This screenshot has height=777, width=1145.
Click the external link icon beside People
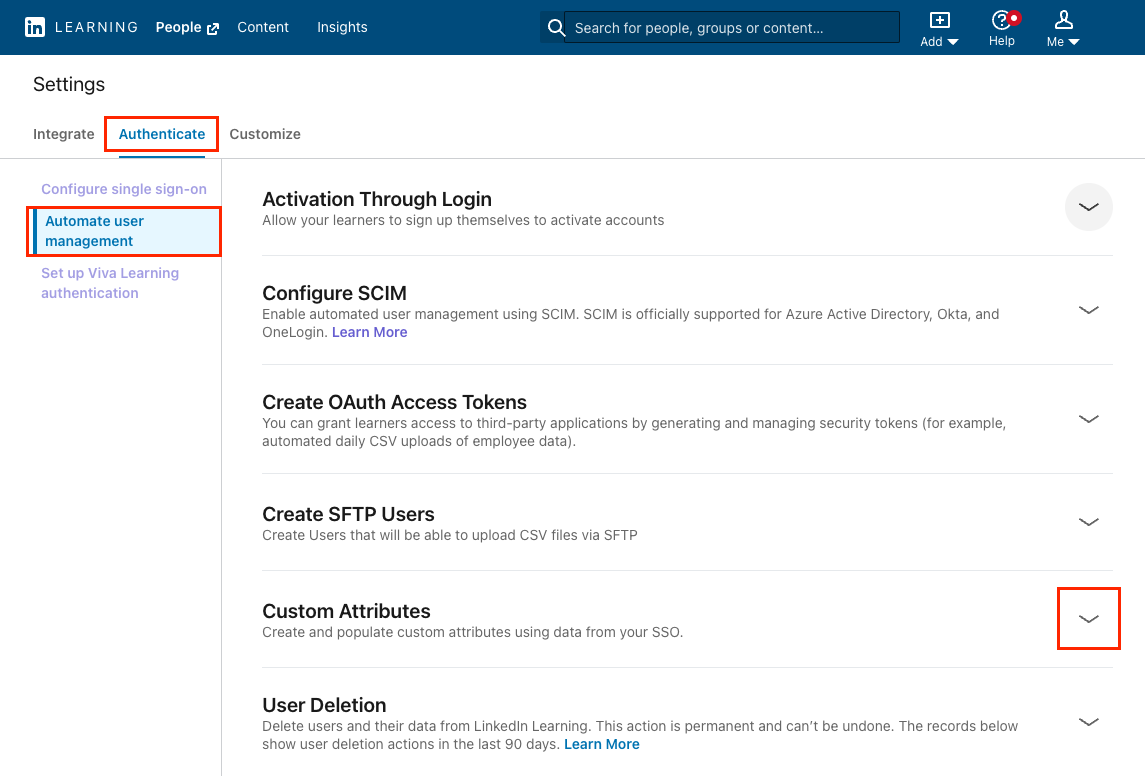213,27
